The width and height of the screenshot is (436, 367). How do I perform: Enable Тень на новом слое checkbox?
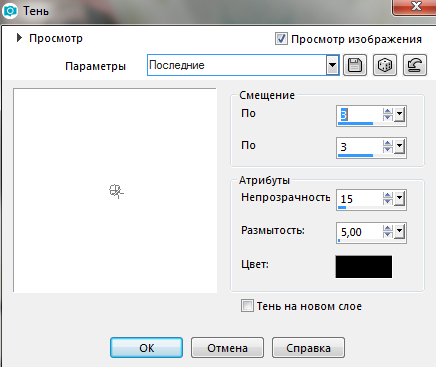pyautogui.click(x=247, y=306)
